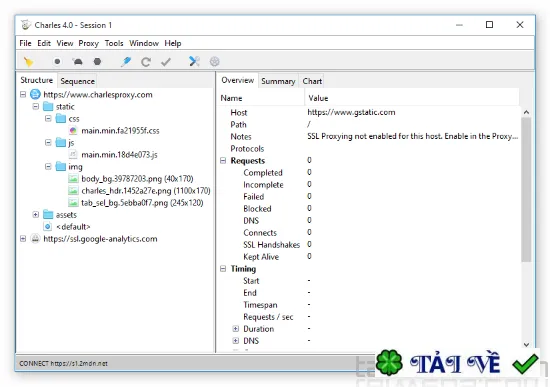The width and height of the screenshot is (550, 387).
Task: Open the View menu
Action: [65, 43]
